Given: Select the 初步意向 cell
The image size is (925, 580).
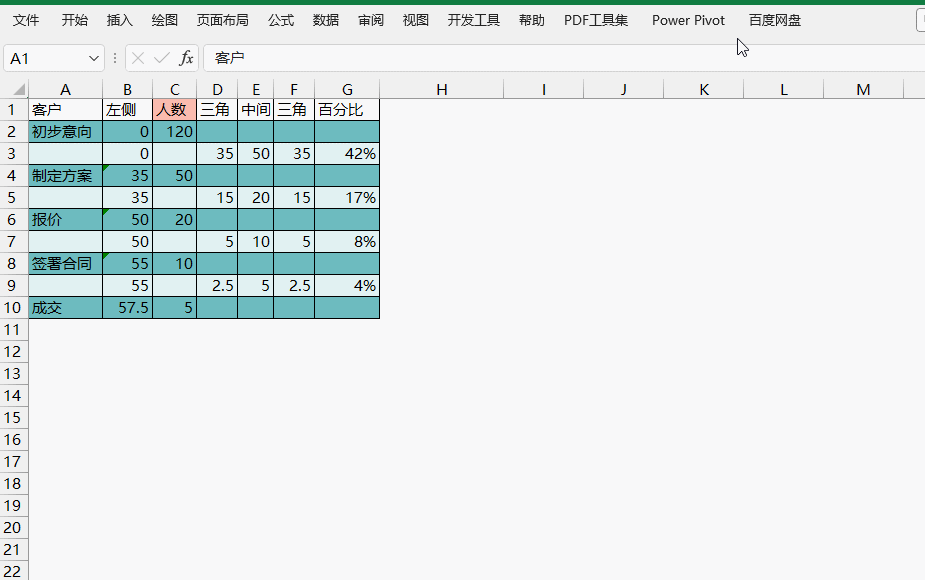Looking at the screenshot, I should 65,132.
